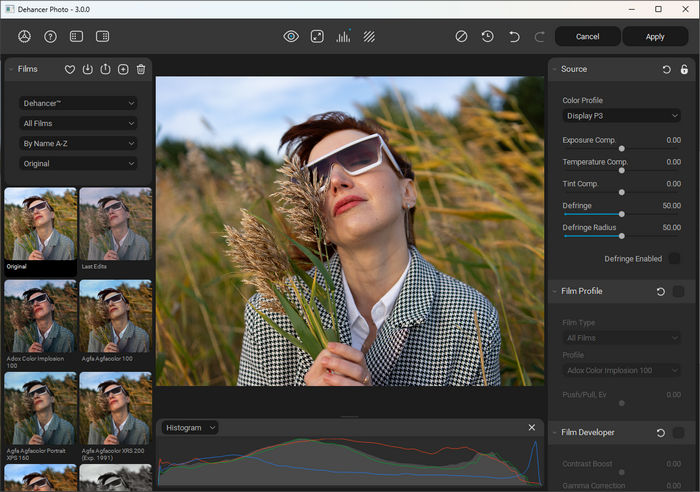This screenshot has width=700, height=492.
Task: Click the bypass slashed-circle icon
Action: pyautogui.click(x=462, y=37)
